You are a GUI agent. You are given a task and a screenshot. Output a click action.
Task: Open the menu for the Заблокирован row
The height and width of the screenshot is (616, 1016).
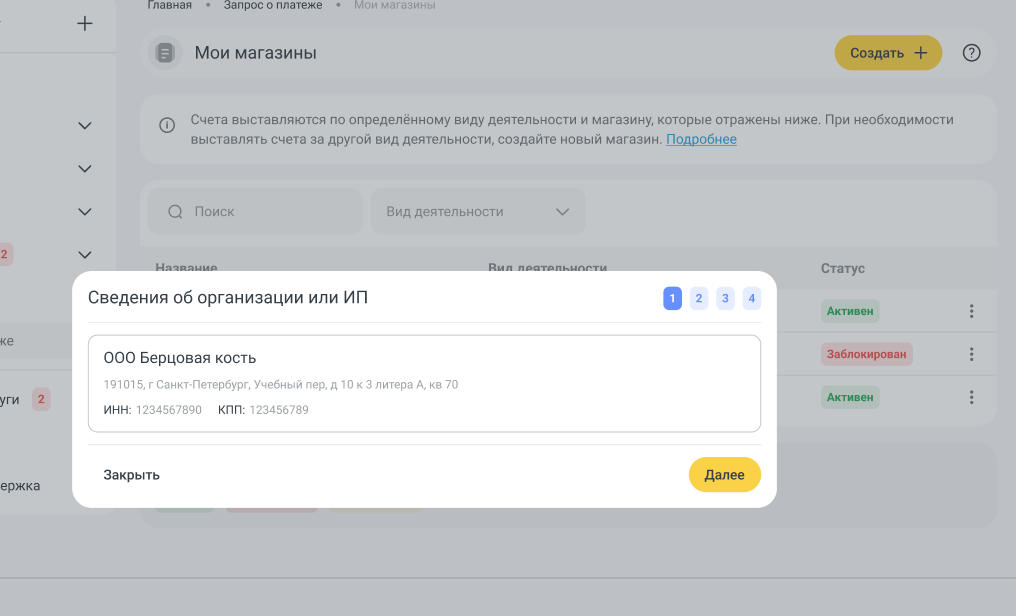click(x=971, y=354)
